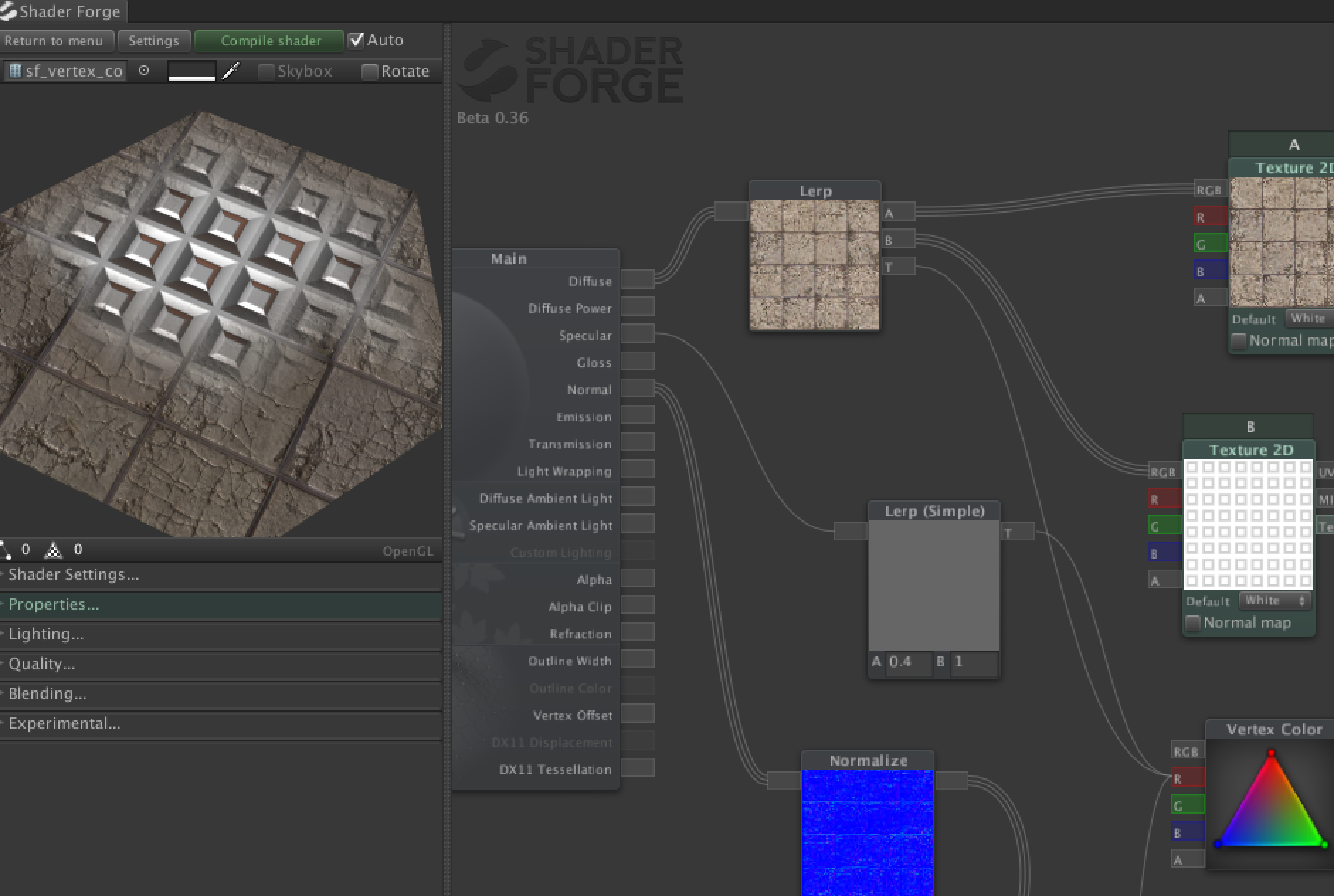Select the Normalize node title
The width and height of the screenshot is (1334, 896).
pos(868,761)
